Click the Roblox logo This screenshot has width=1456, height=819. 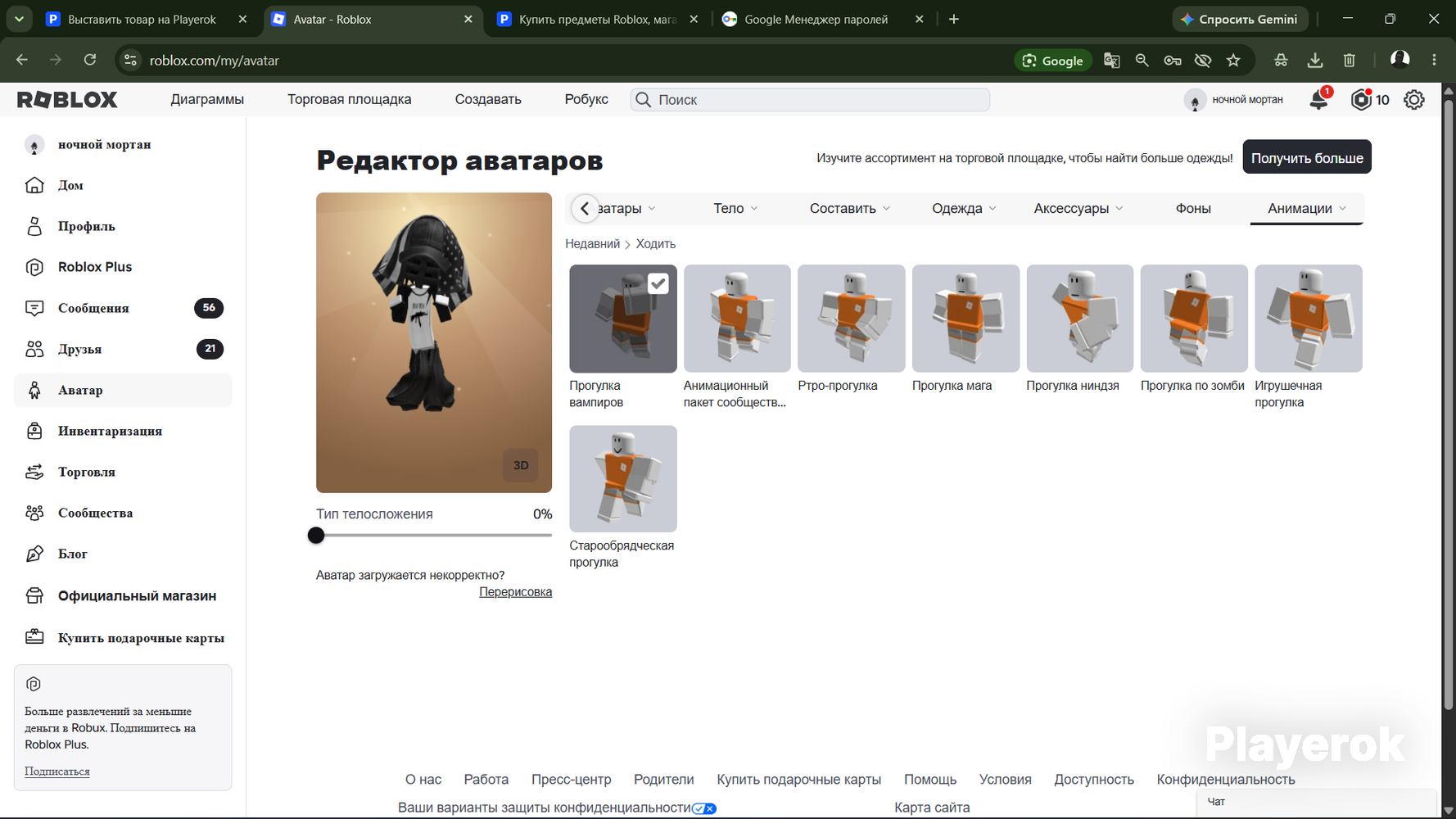(x=67, y=100)
